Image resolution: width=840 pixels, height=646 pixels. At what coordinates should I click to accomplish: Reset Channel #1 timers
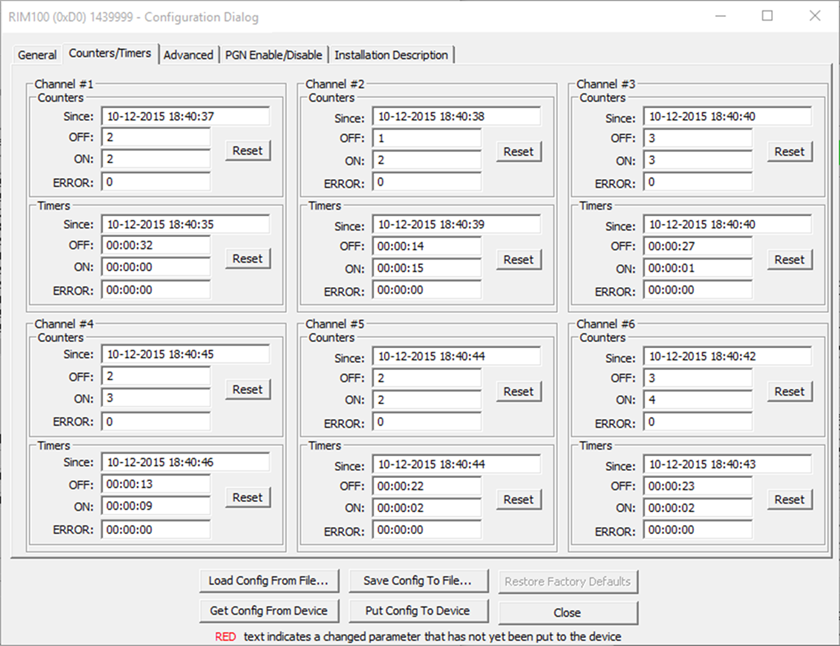pyautogui.click(x=247, y=258)
